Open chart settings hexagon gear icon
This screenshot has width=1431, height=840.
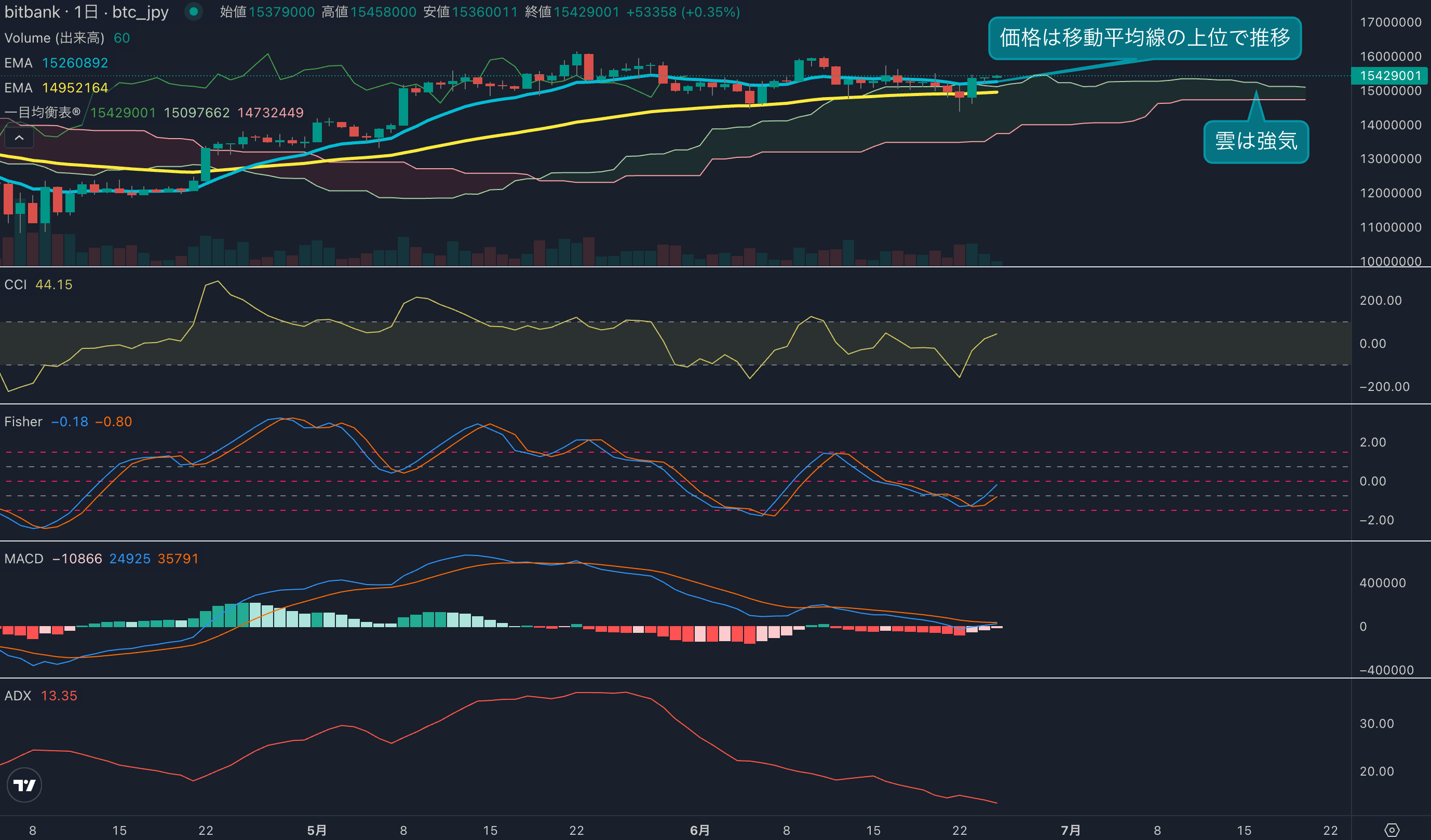click(x=1392, y=830)
